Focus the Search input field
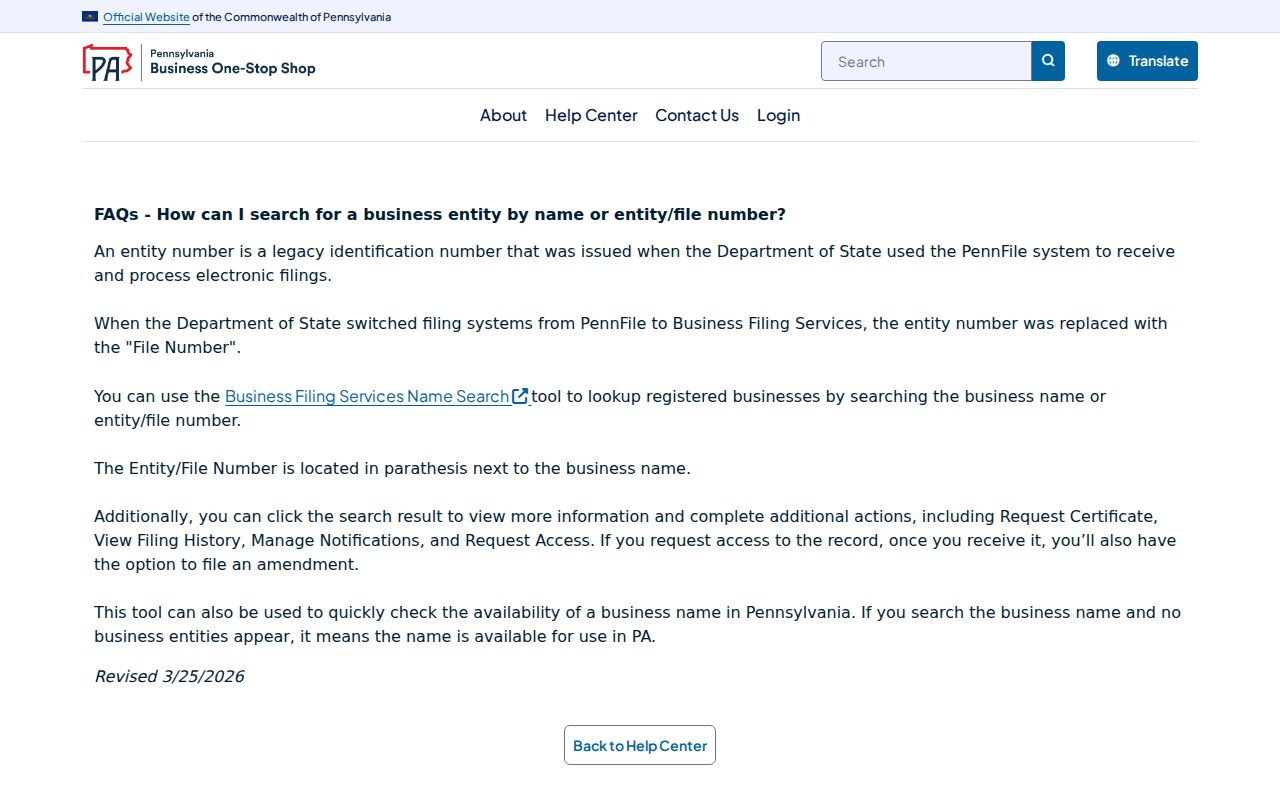Image resolution: width=1280 pixels, height=800 pixels. [x=926, y=61]
